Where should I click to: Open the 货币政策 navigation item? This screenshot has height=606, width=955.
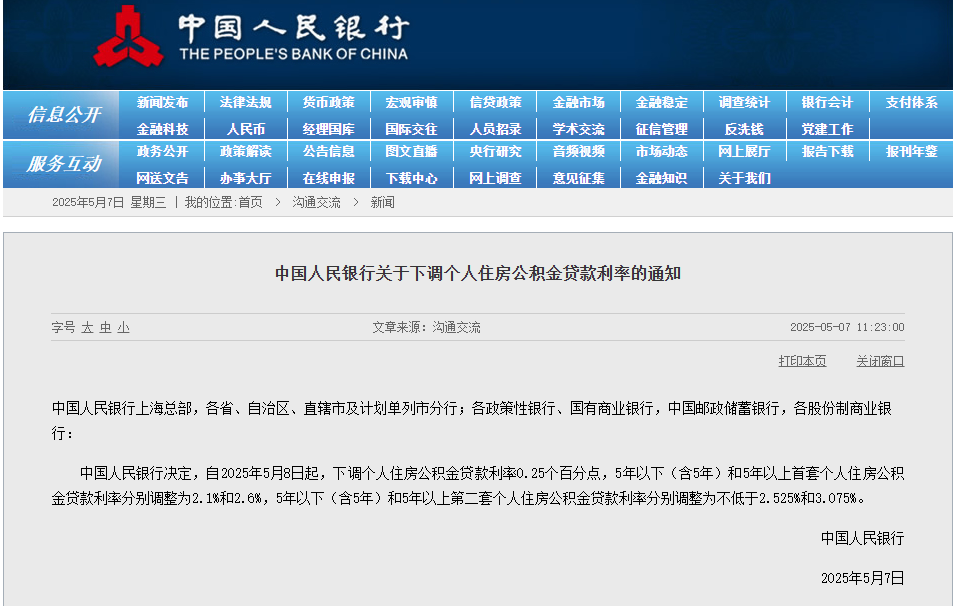click(328, 102)
